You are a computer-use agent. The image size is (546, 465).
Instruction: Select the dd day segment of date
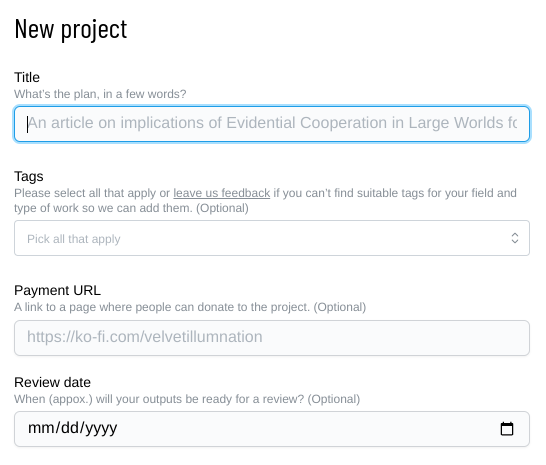(x=69, y=428)
